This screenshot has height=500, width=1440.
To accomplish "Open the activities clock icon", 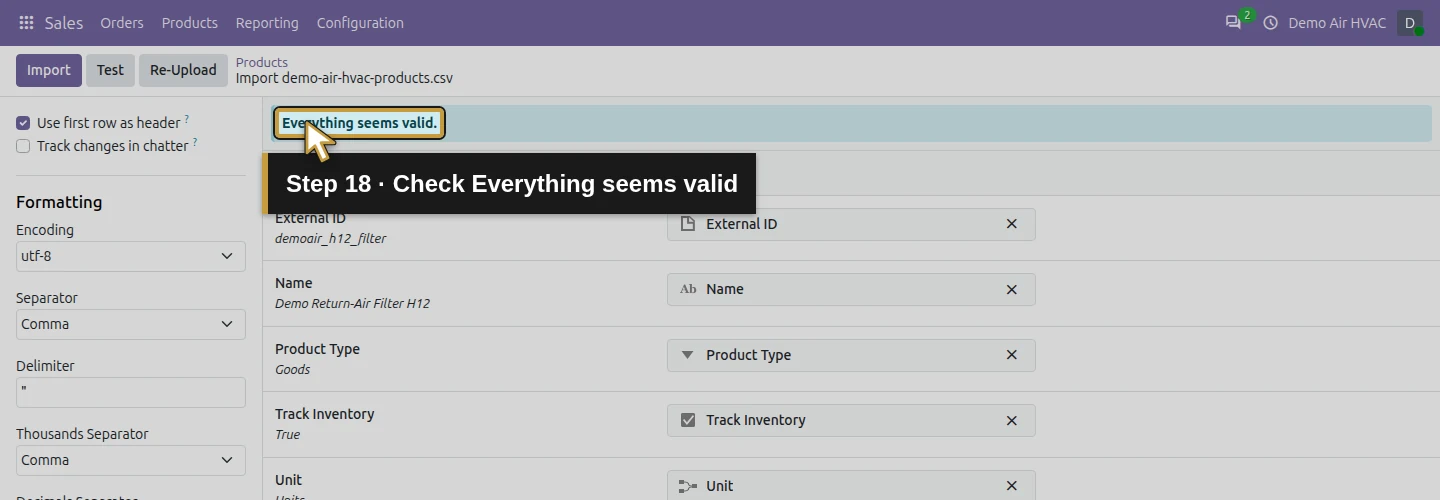I will [1271, 22].
